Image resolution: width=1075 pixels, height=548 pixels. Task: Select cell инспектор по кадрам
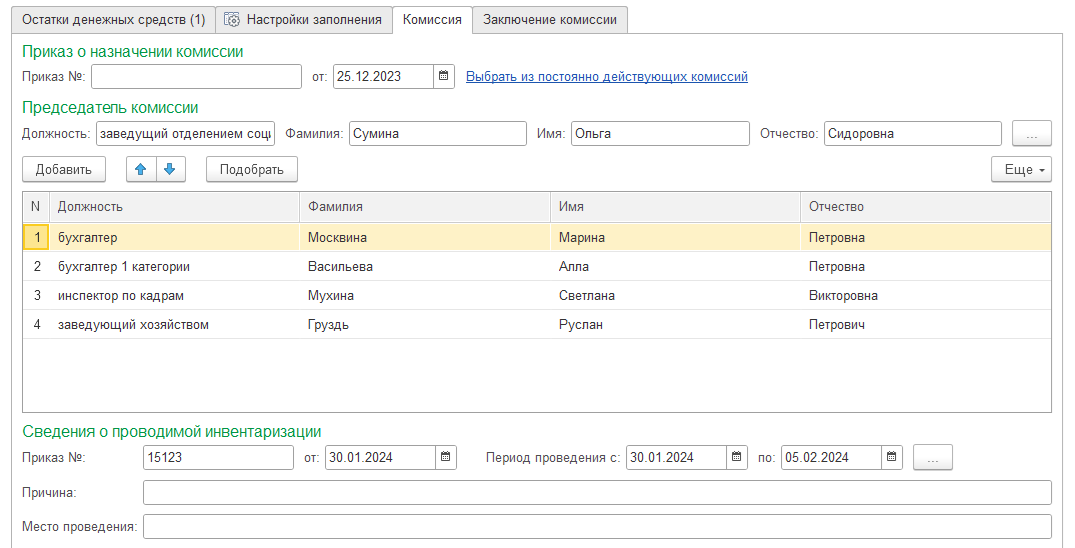(174, 296)
